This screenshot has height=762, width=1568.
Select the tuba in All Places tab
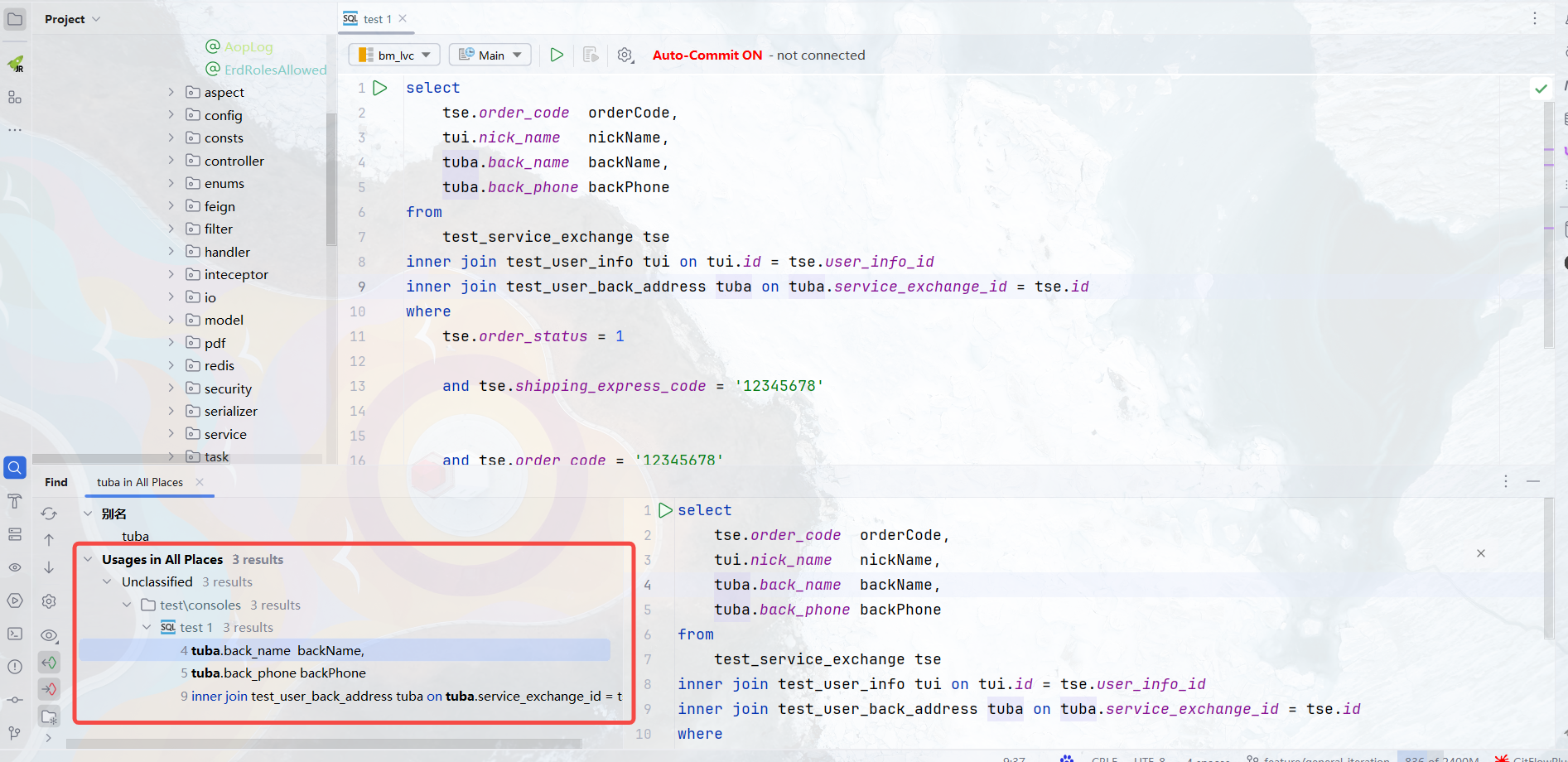coord(138,481)
